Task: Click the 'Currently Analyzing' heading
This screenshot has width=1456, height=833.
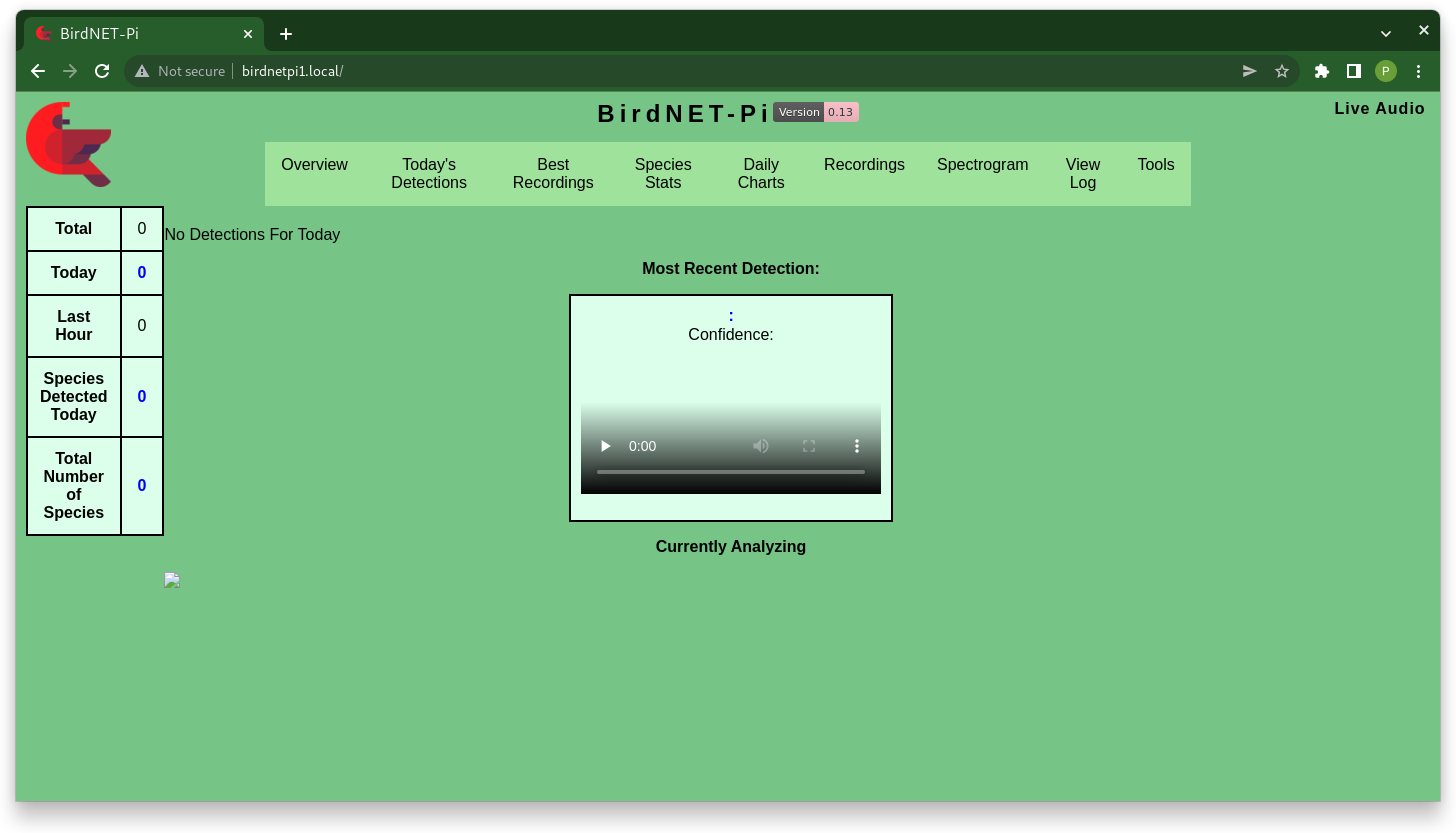Action: (731, 547)
